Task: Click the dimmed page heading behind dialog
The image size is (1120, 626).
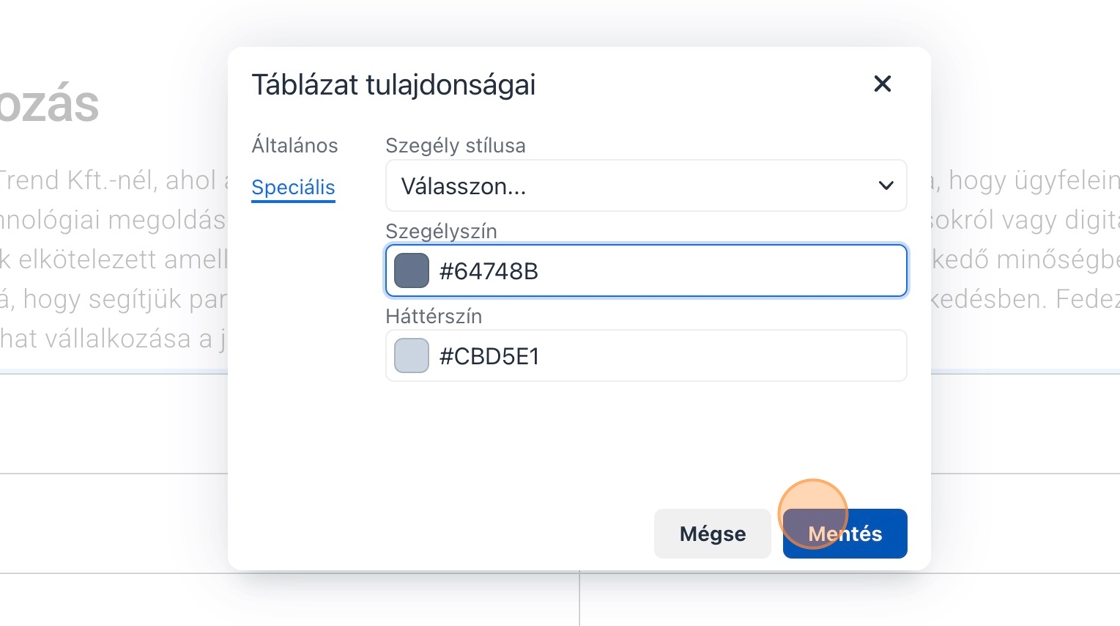Action: click(x=50, y=104)
